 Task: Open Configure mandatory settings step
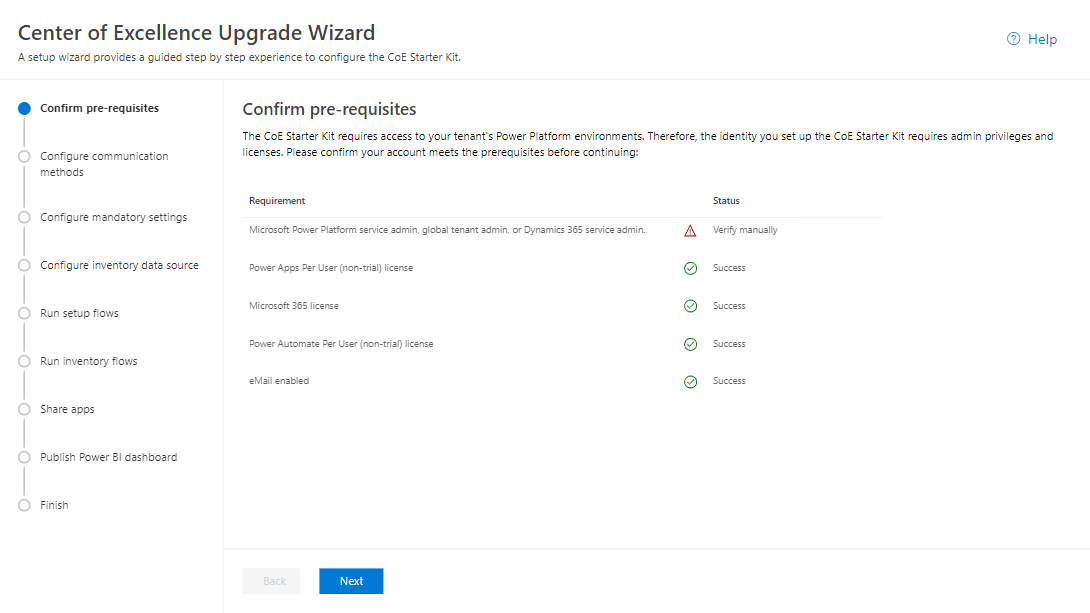coord(113,217)
